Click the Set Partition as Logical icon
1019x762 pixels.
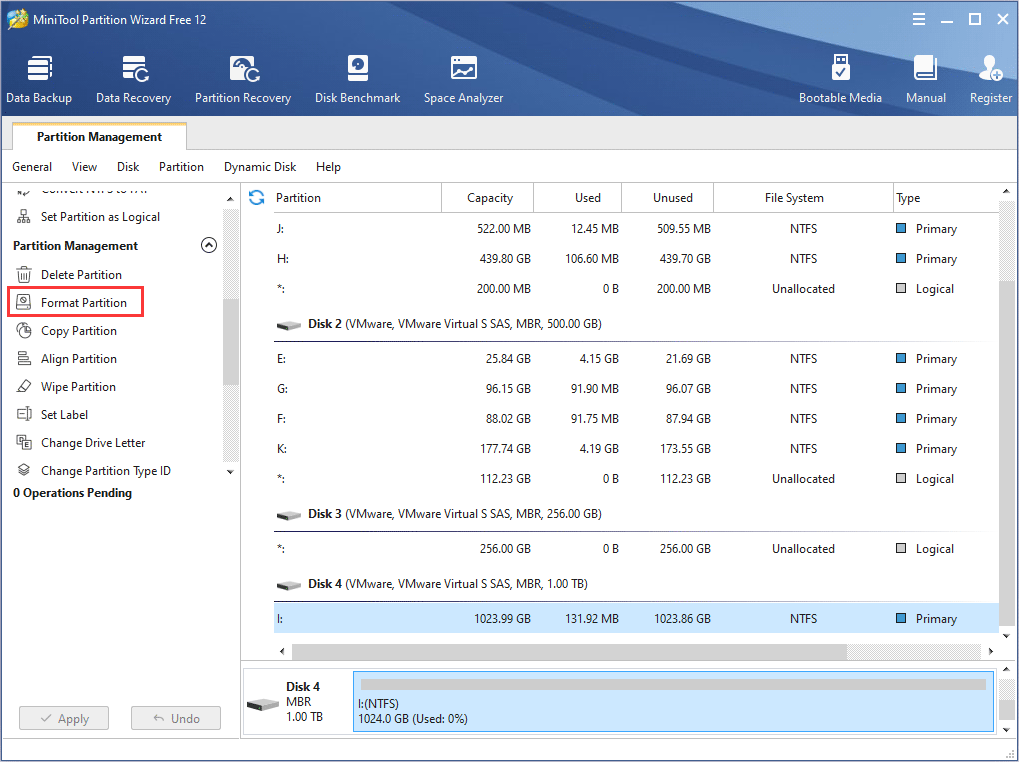click(x=24, y=217)
